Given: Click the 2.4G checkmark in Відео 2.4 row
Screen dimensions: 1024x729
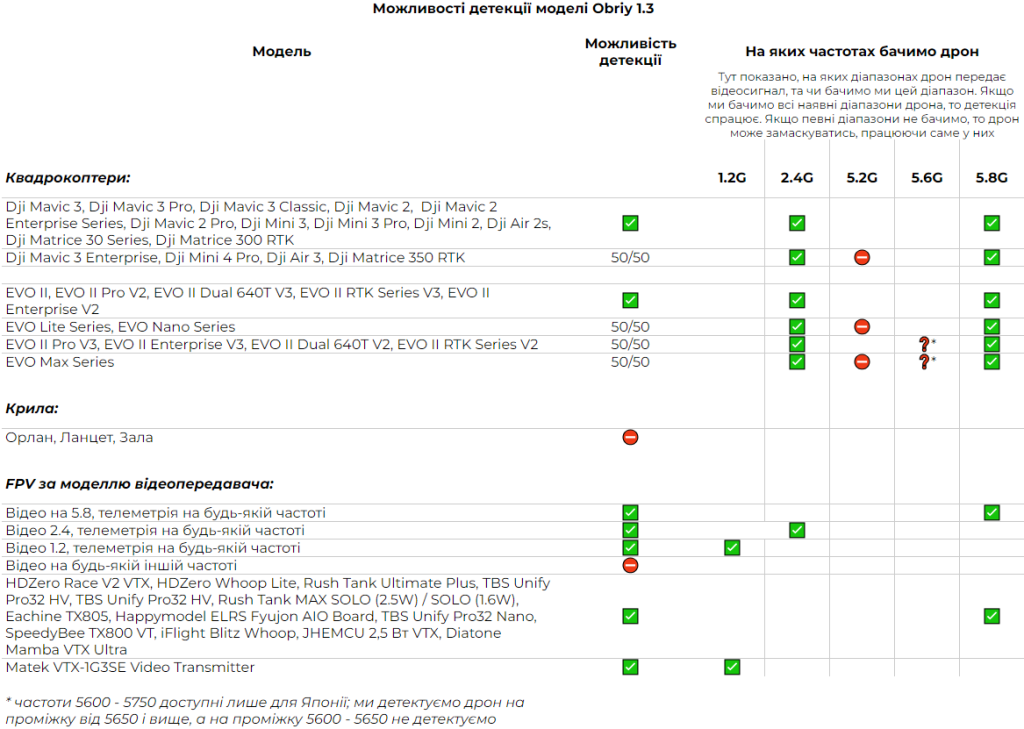Looking at the screenshot, I should pos(797,530).
